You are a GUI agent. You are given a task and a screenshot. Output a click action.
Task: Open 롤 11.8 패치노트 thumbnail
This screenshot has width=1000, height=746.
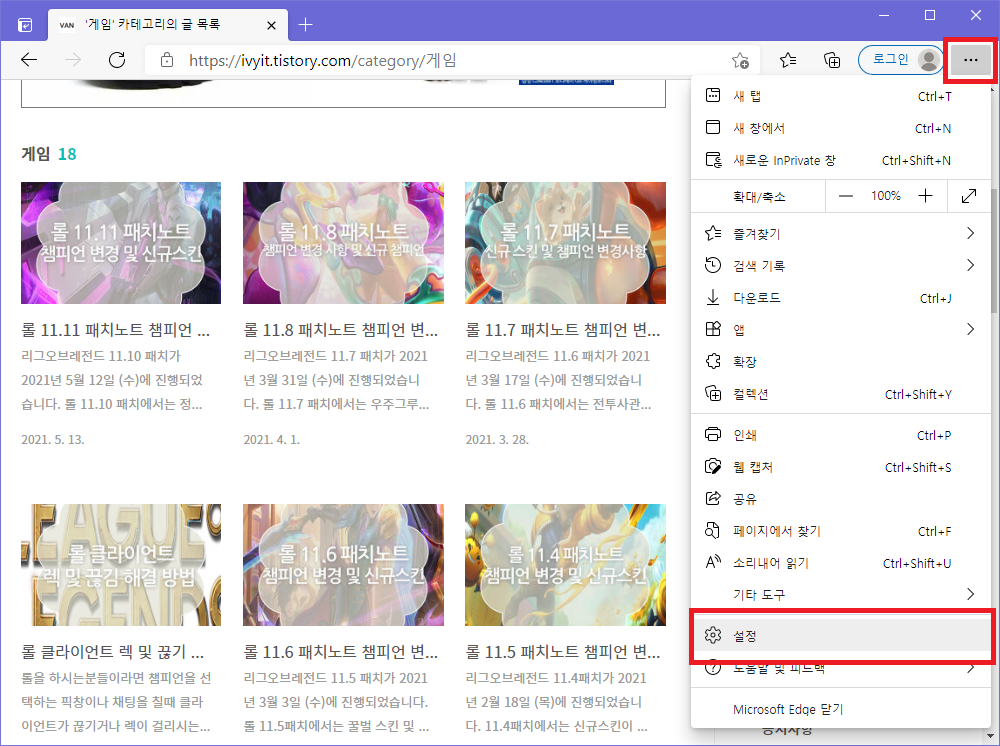pyautogui.click(x=343, y=243)
